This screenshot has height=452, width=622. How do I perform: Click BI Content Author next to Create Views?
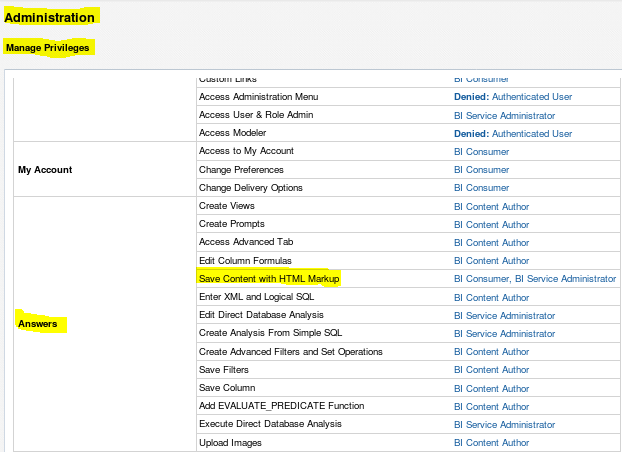[x=491, y=206]
